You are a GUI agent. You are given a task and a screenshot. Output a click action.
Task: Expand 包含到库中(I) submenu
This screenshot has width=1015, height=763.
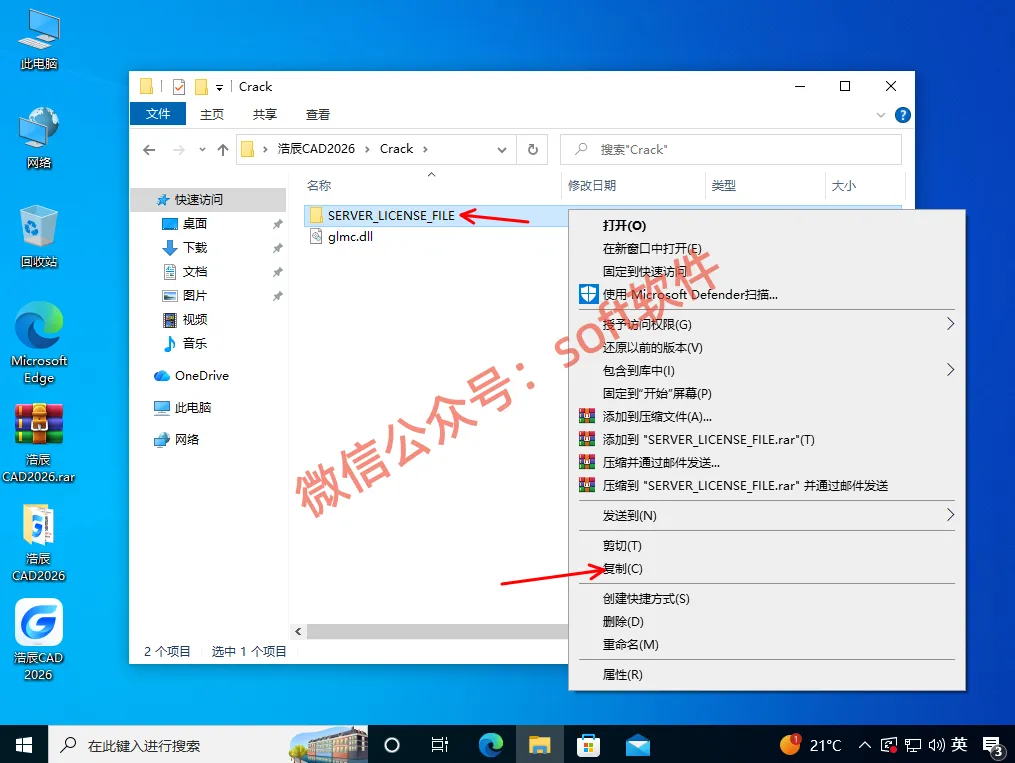tap(766, 370)
